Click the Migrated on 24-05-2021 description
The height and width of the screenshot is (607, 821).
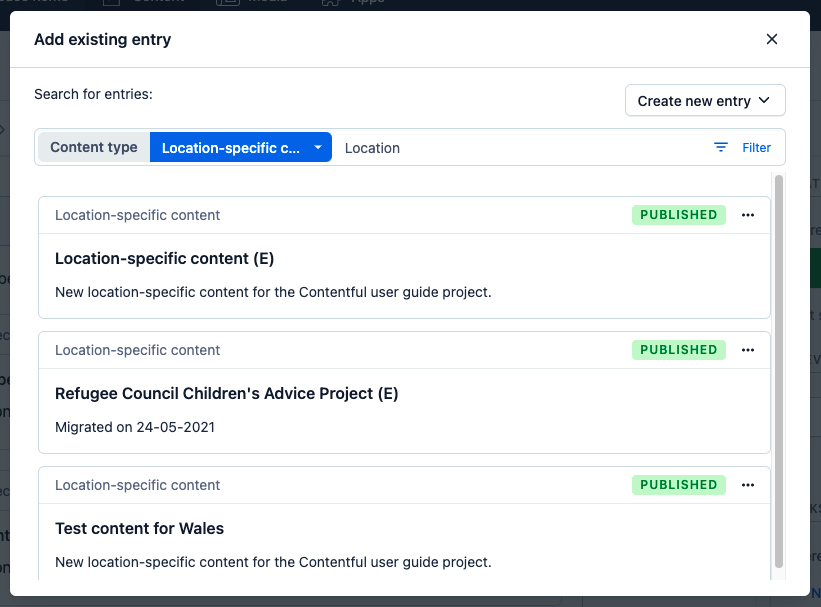tap(135, 427)
